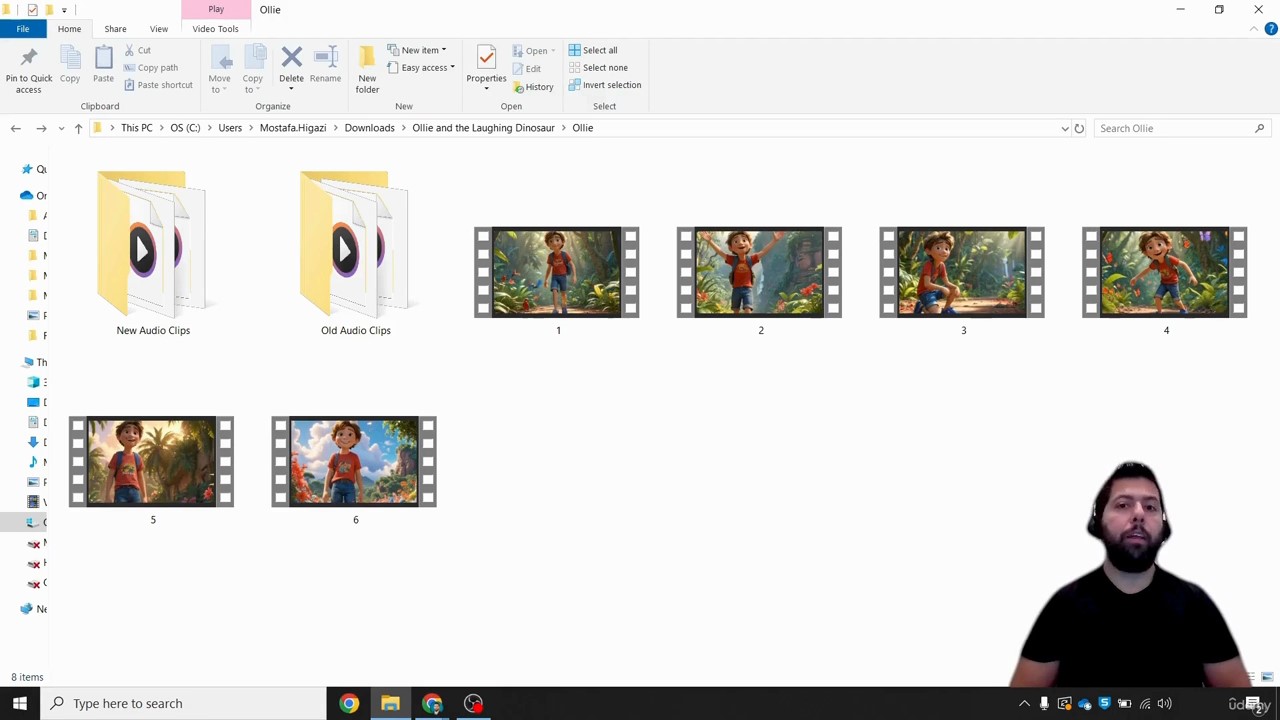Image resolution: width=1280 pixels, height=720 pixels.
Task: Open first Chrome taskbar icon
Action: (348, 703)
